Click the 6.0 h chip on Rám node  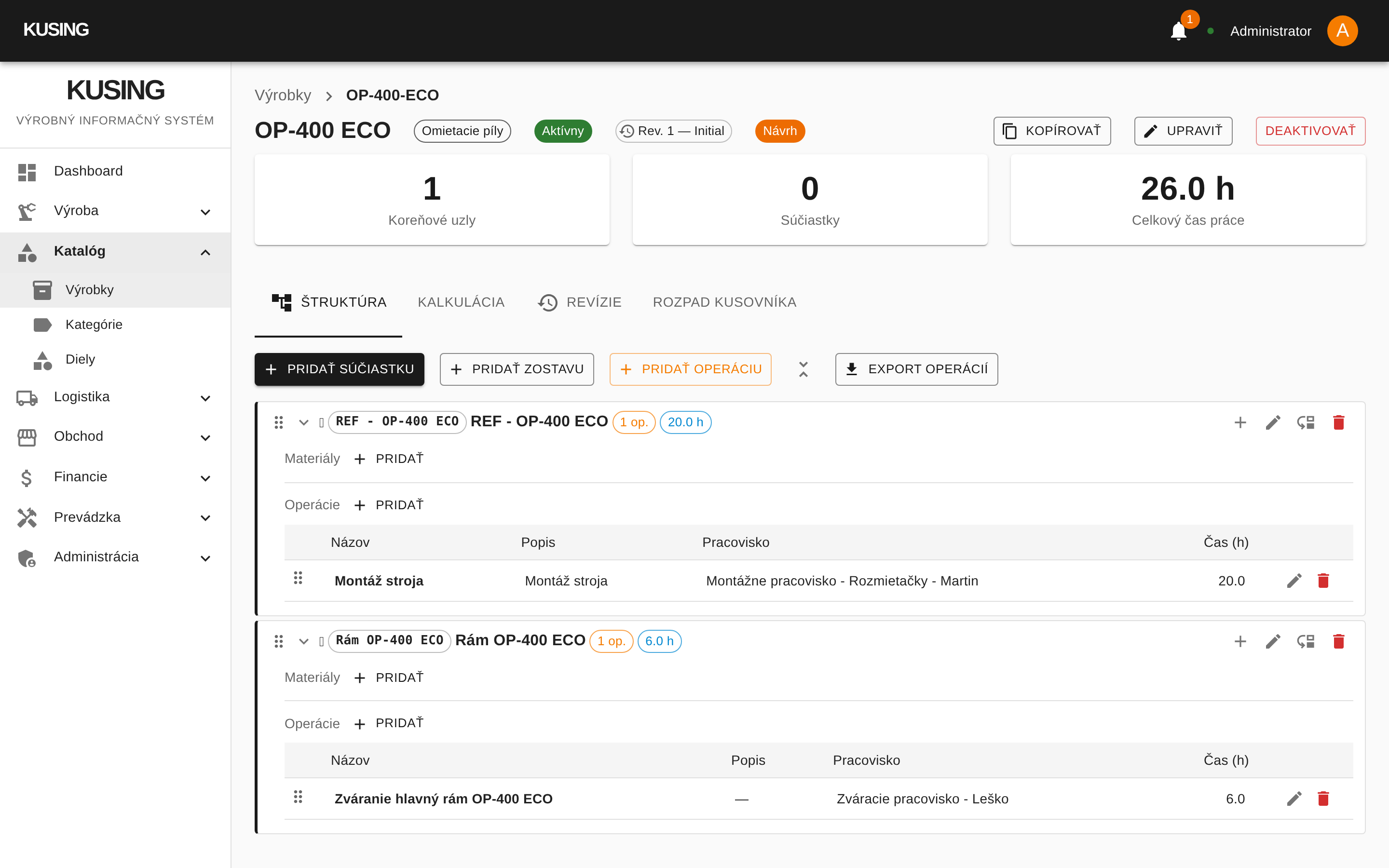pyautogui.click(x=659, y=641)
